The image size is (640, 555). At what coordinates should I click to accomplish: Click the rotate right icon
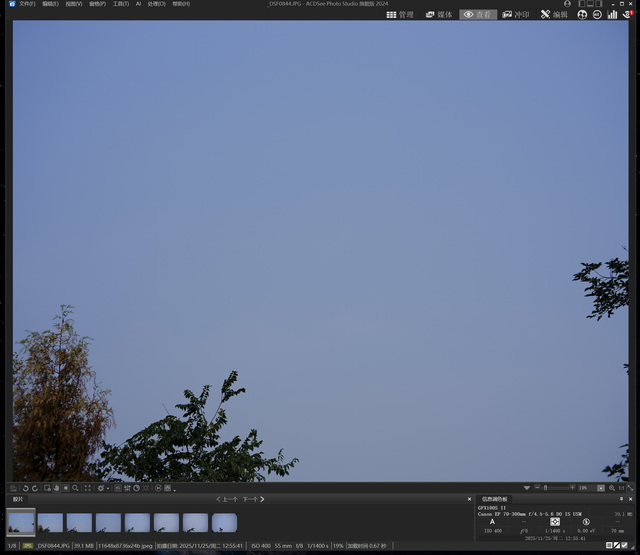pyautogui.click(x=34, y=488)
